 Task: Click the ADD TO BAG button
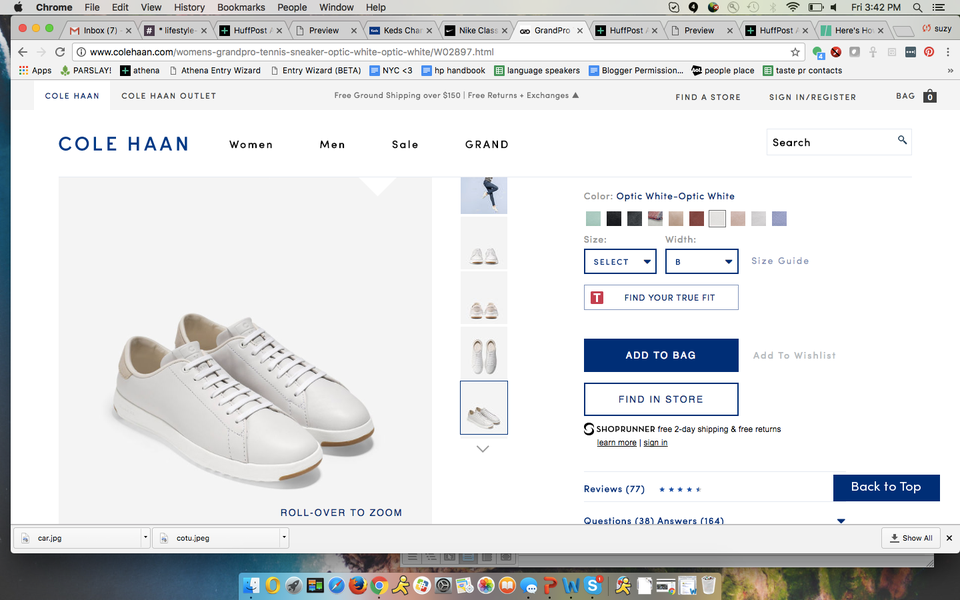[661, 355]
